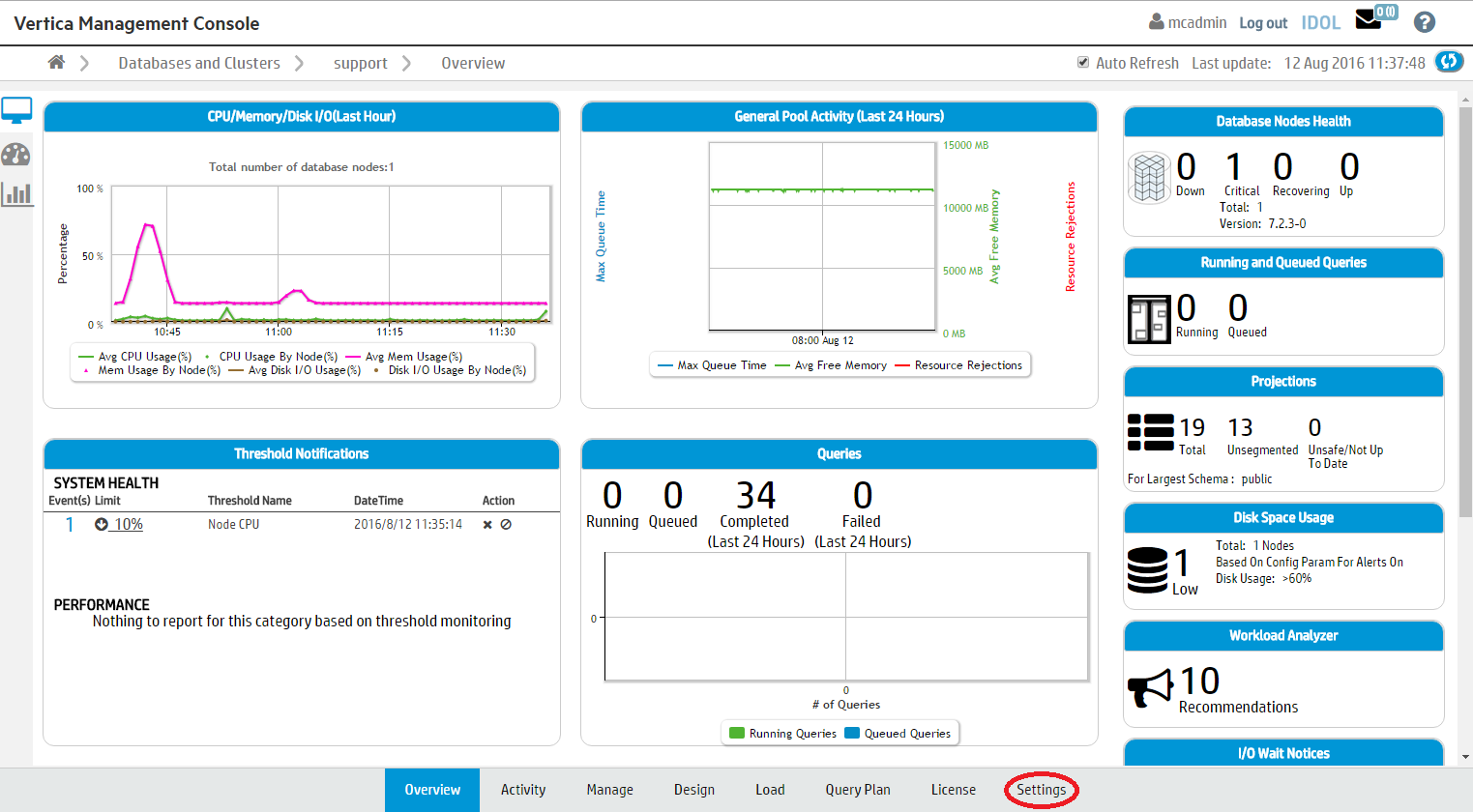The width and height of the screenshot is (1473, 812).
Task: Toggle Avg CPU Usage(%) legend entry
Action: pyautogui.click(x=135, y=357)
